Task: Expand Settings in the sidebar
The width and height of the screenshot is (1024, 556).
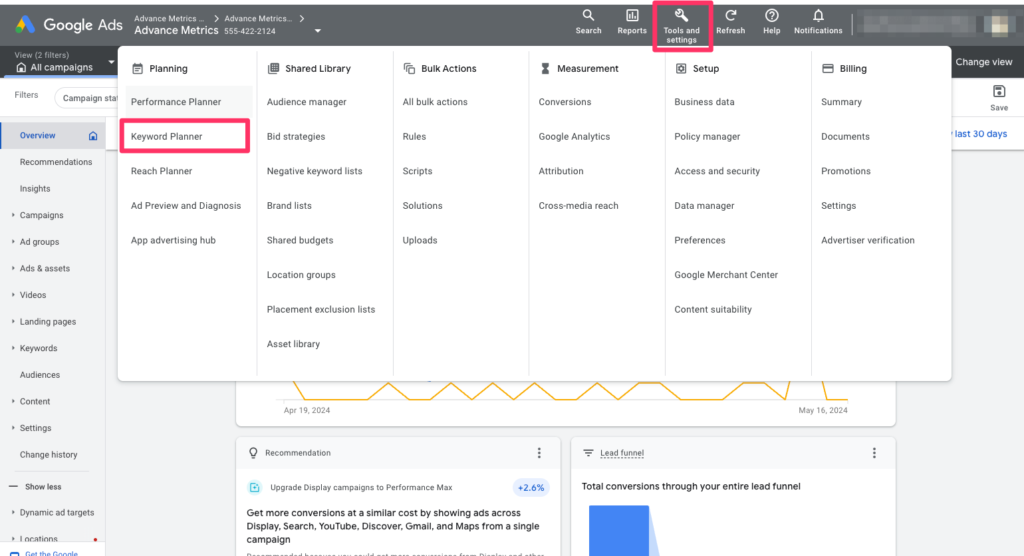Action: (13, 428)
